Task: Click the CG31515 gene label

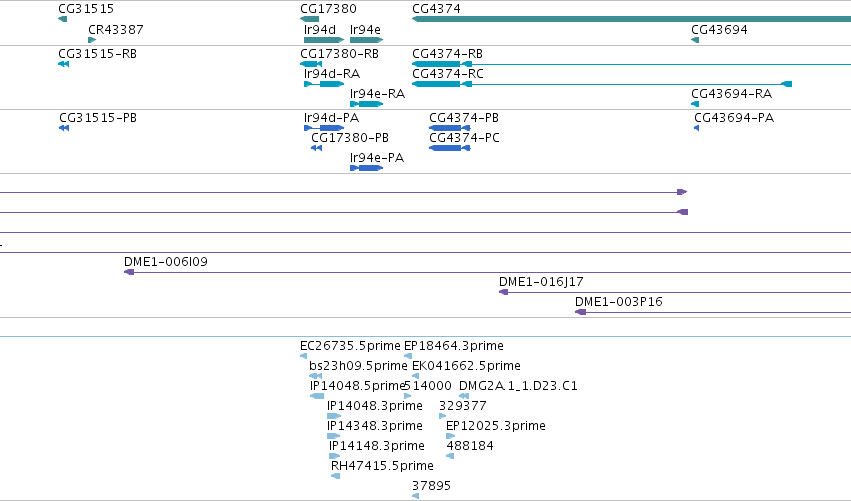Action: coord(86,9)
